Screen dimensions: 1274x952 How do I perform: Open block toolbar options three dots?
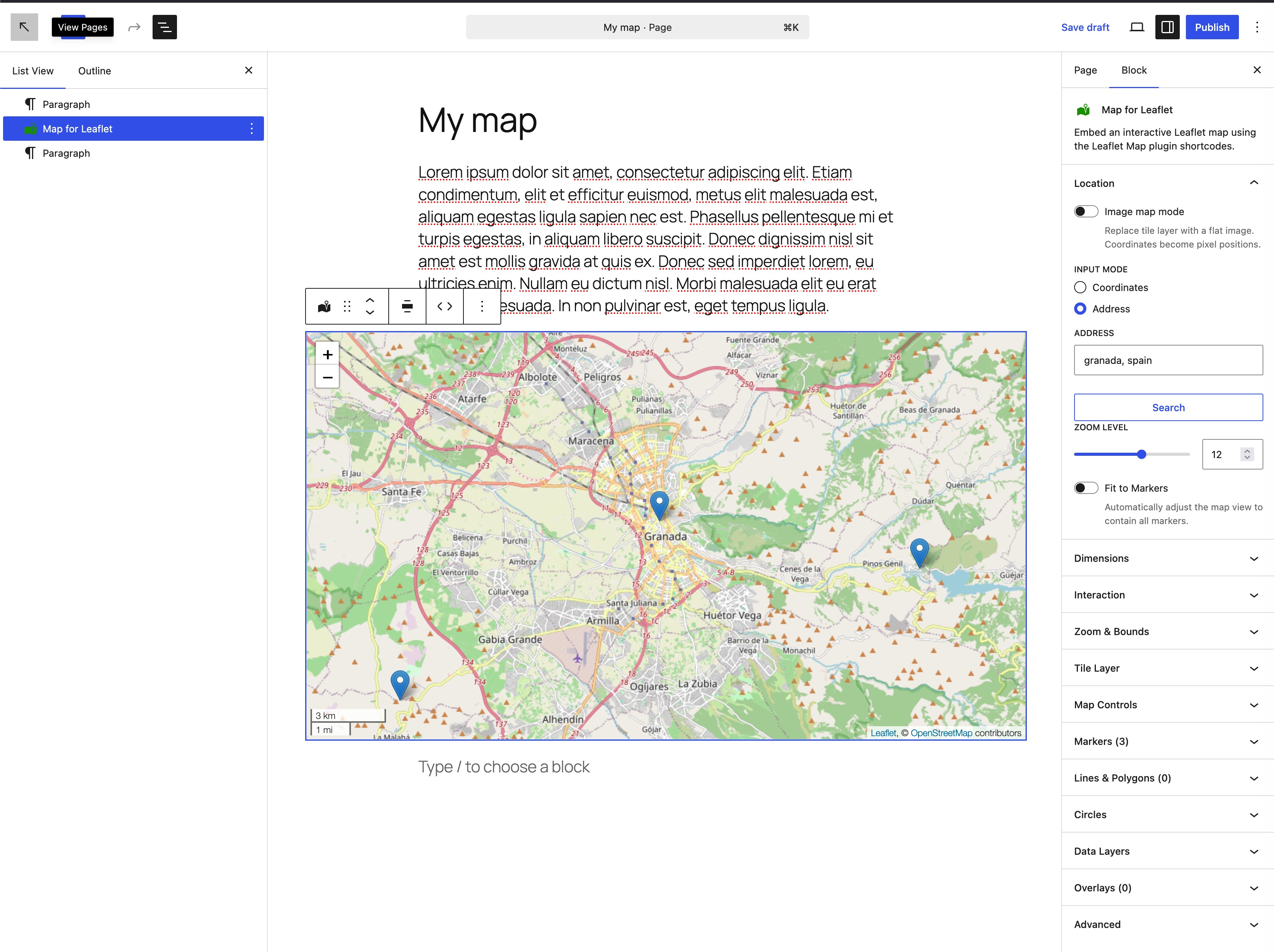click(x=482, y=306)
